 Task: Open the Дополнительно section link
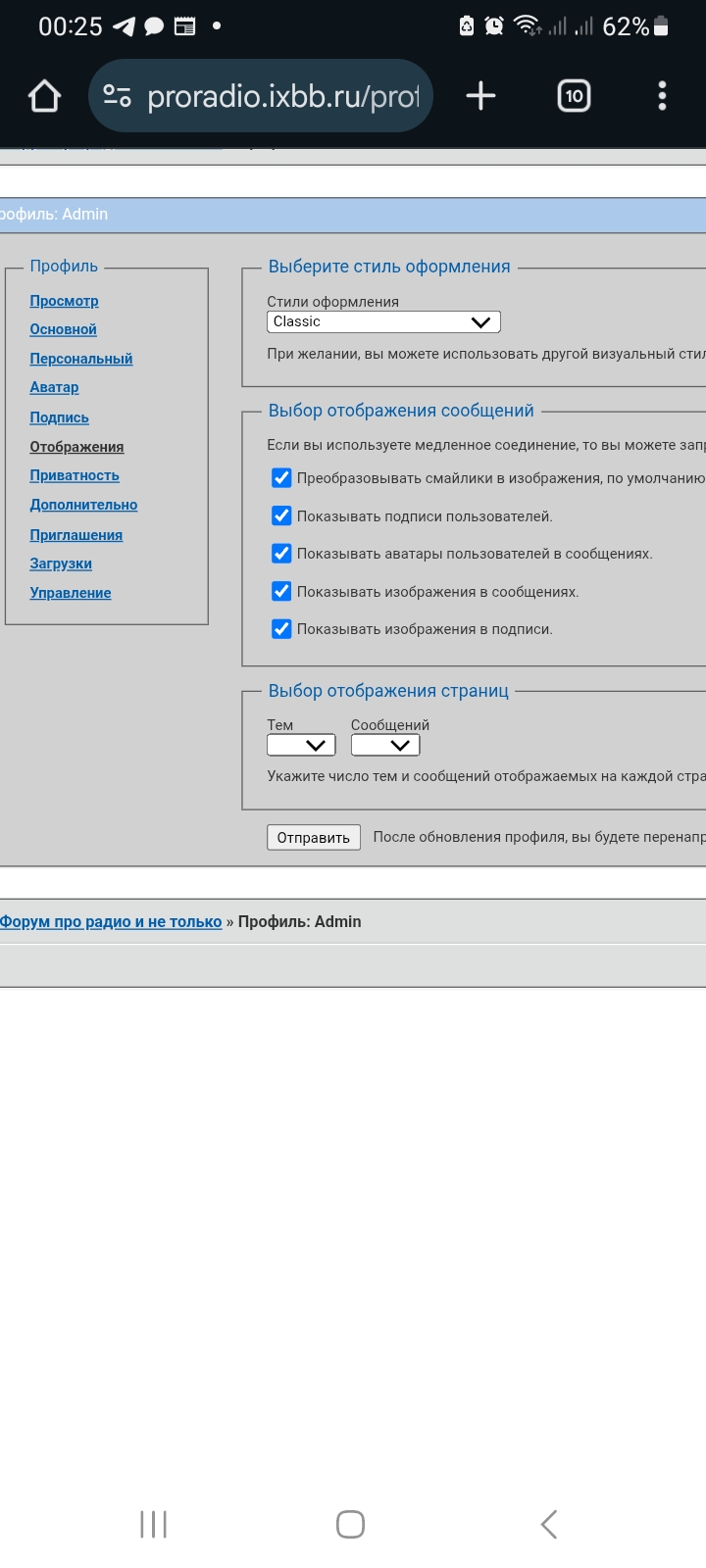pyautogui.click(x=83, y=505)
